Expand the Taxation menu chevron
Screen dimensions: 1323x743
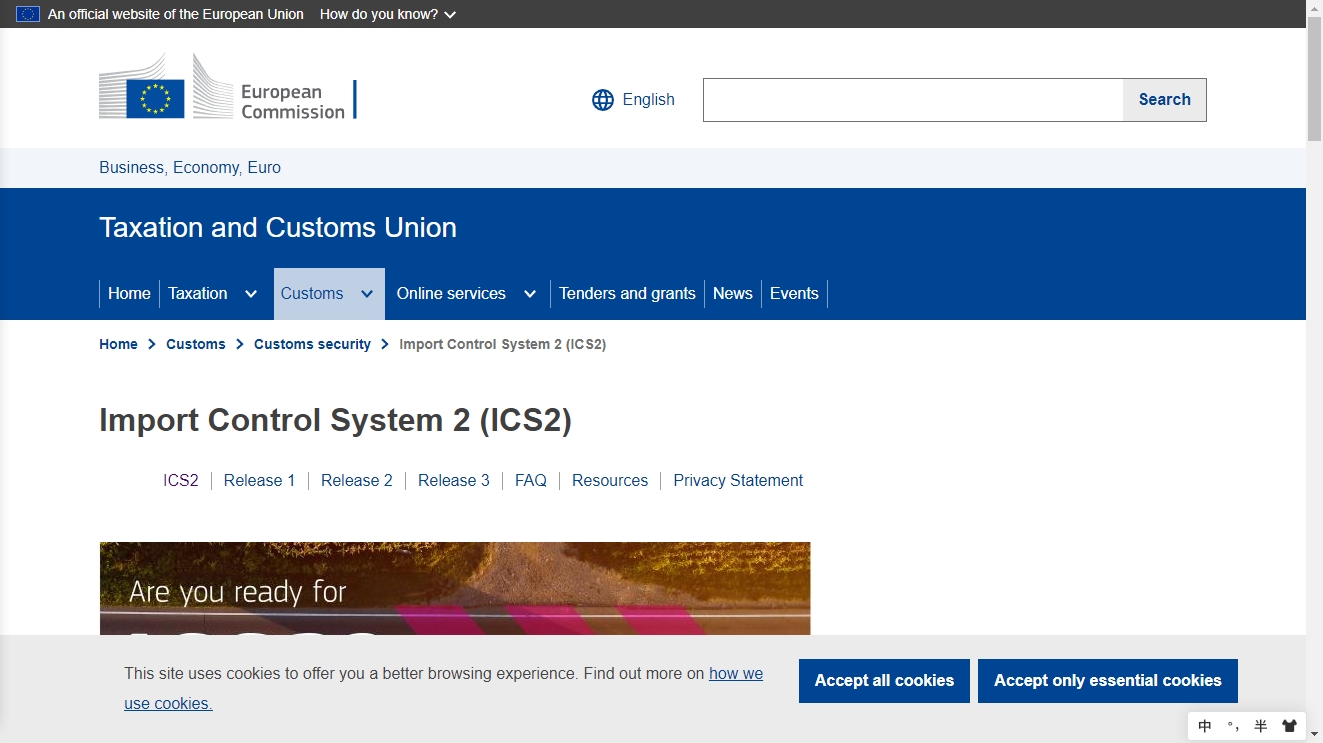click(251, 294)
